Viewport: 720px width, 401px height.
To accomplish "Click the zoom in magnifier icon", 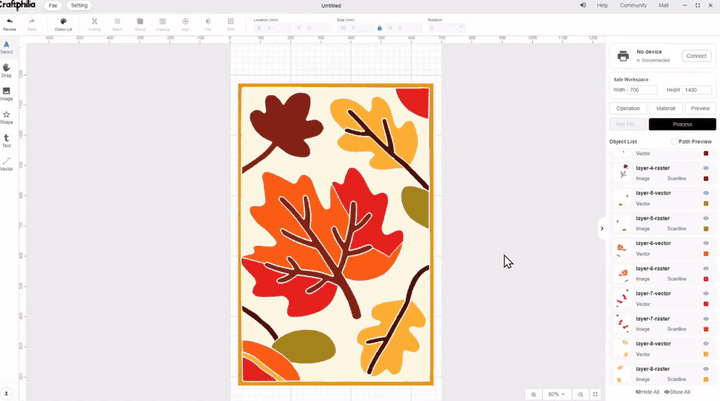I will 534,394.
